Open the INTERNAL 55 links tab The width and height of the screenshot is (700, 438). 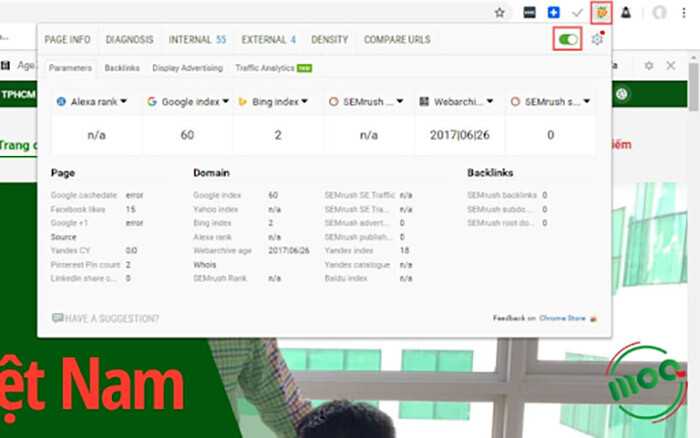197,40
